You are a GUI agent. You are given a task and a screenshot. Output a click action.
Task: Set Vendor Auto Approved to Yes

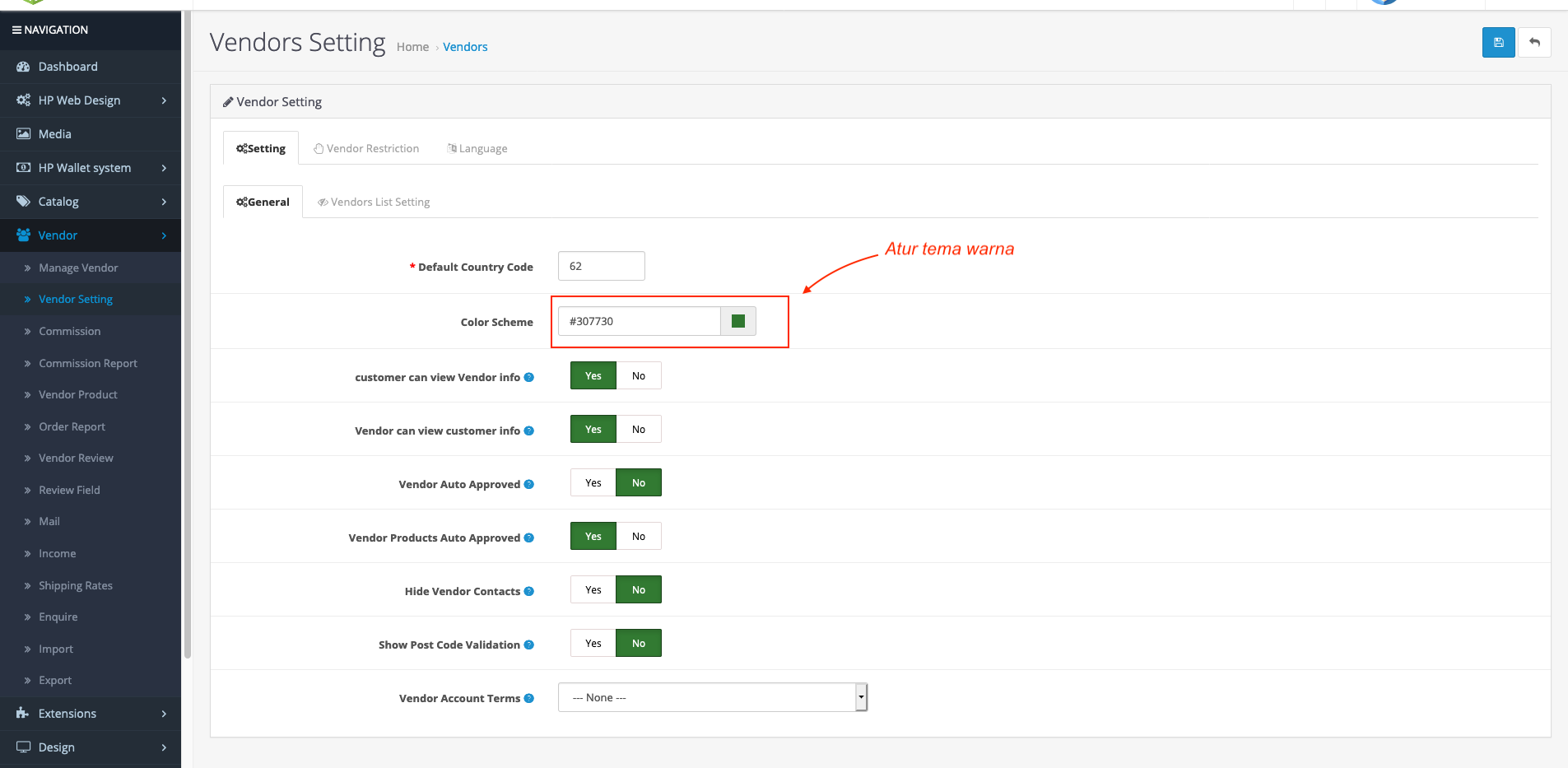[593, 483]
